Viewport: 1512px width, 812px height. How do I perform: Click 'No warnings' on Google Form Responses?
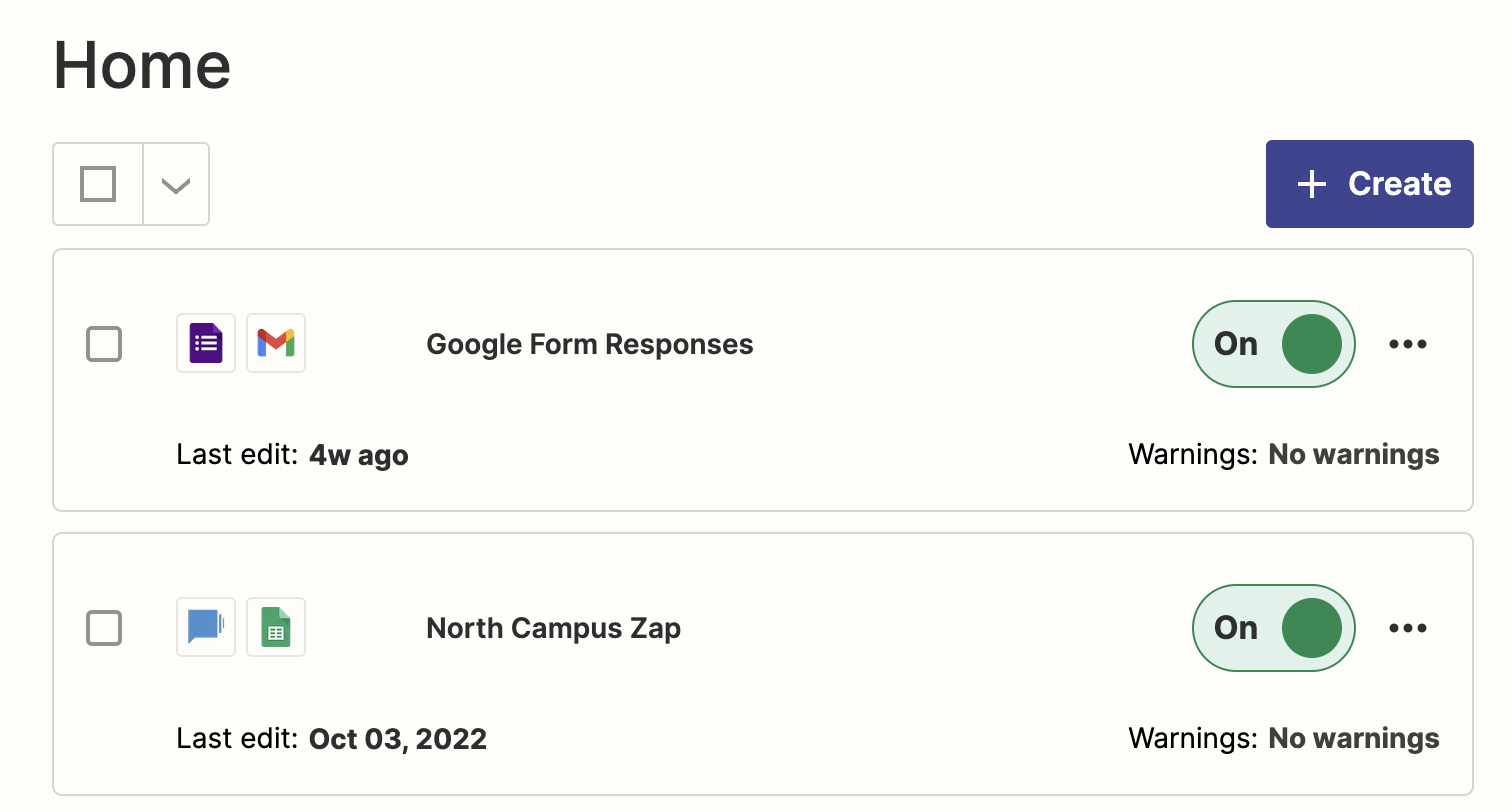(1354, 455)
